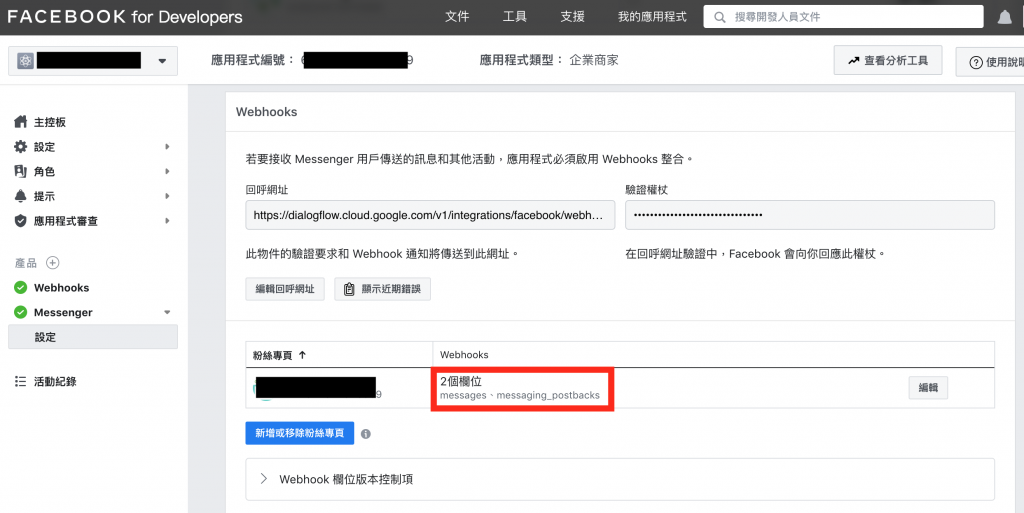Open the 支援 top menu
This screenshot has height=513, width=1024.
(x=572, y=17)
